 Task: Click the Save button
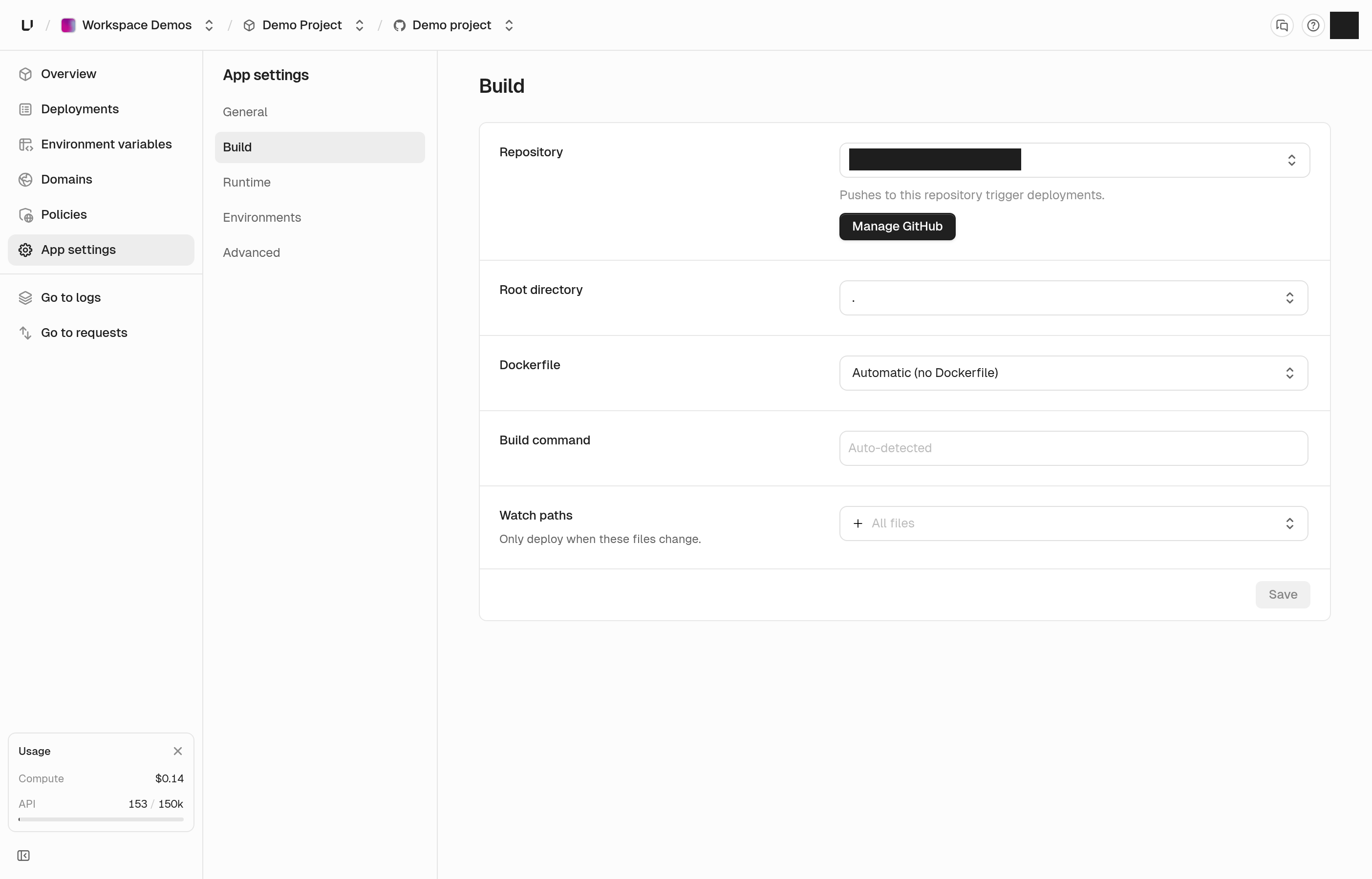(x=1283, y=595)
